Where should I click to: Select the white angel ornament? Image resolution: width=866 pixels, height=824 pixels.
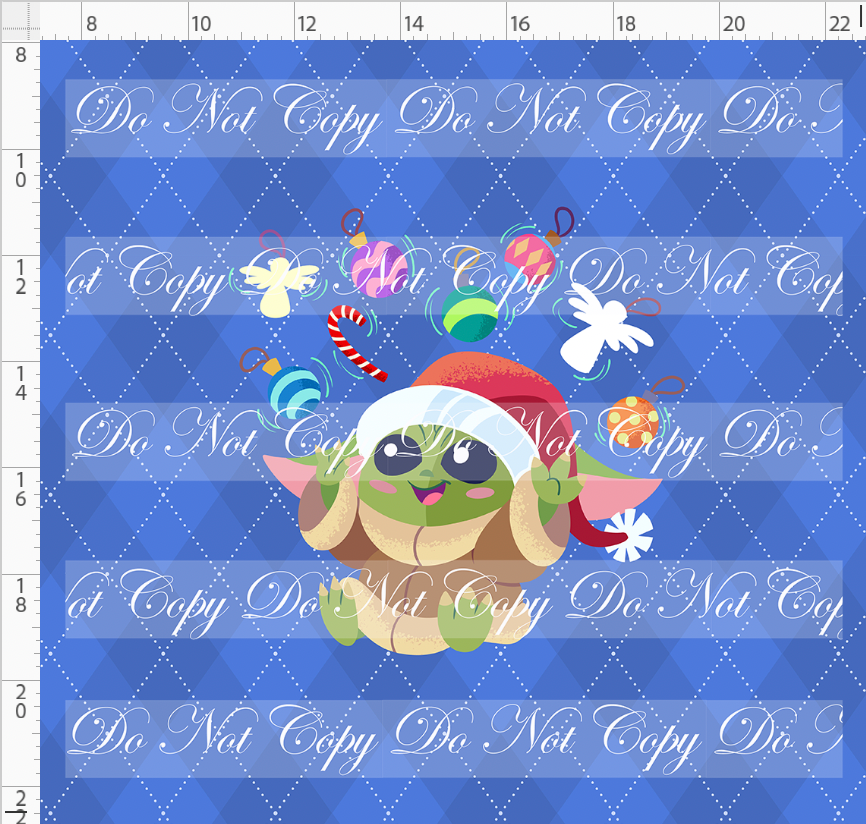point(603,327)
